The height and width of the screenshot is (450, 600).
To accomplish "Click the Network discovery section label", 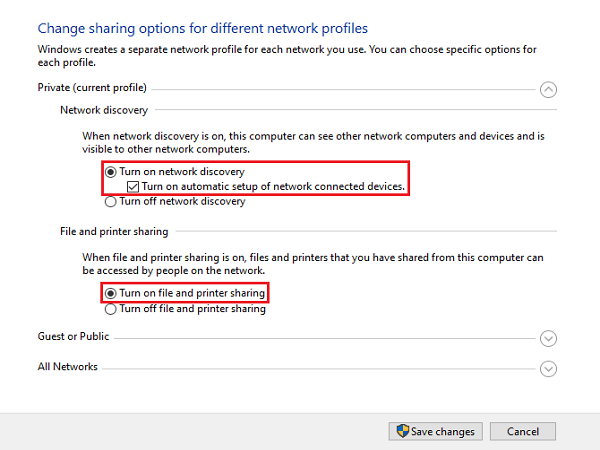I will click(104, 109).
